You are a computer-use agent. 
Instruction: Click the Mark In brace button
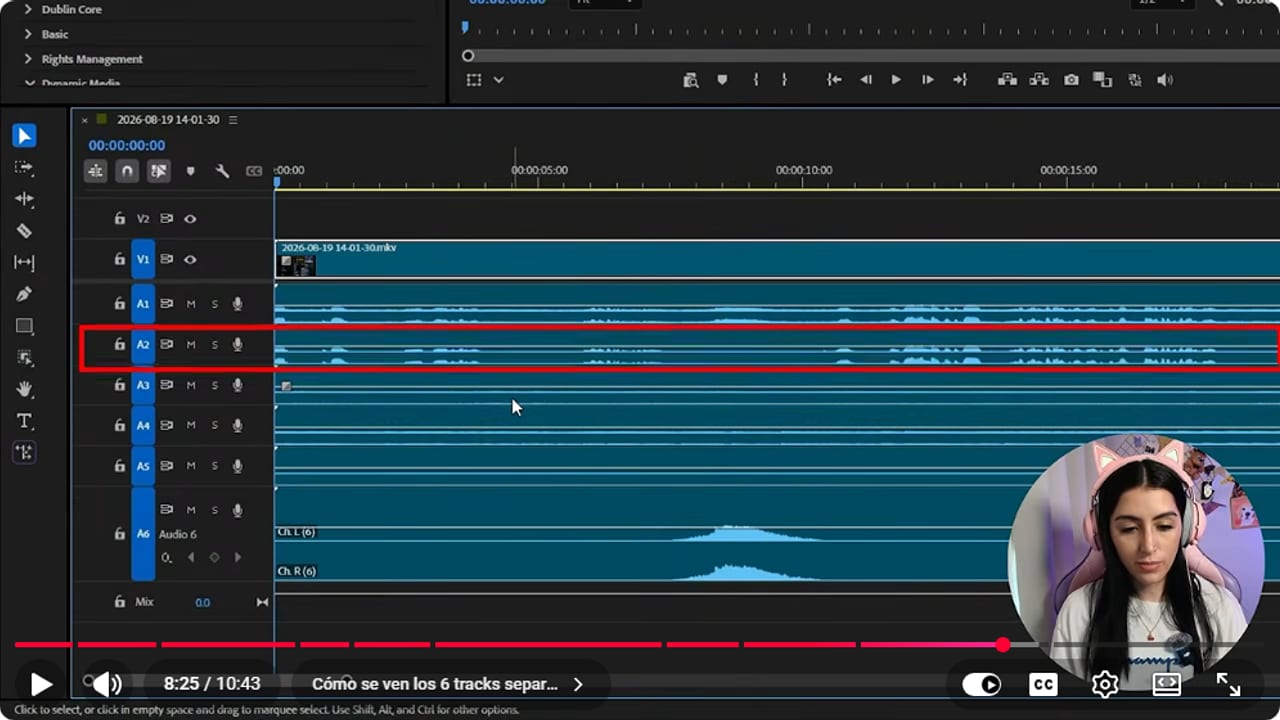756,80
